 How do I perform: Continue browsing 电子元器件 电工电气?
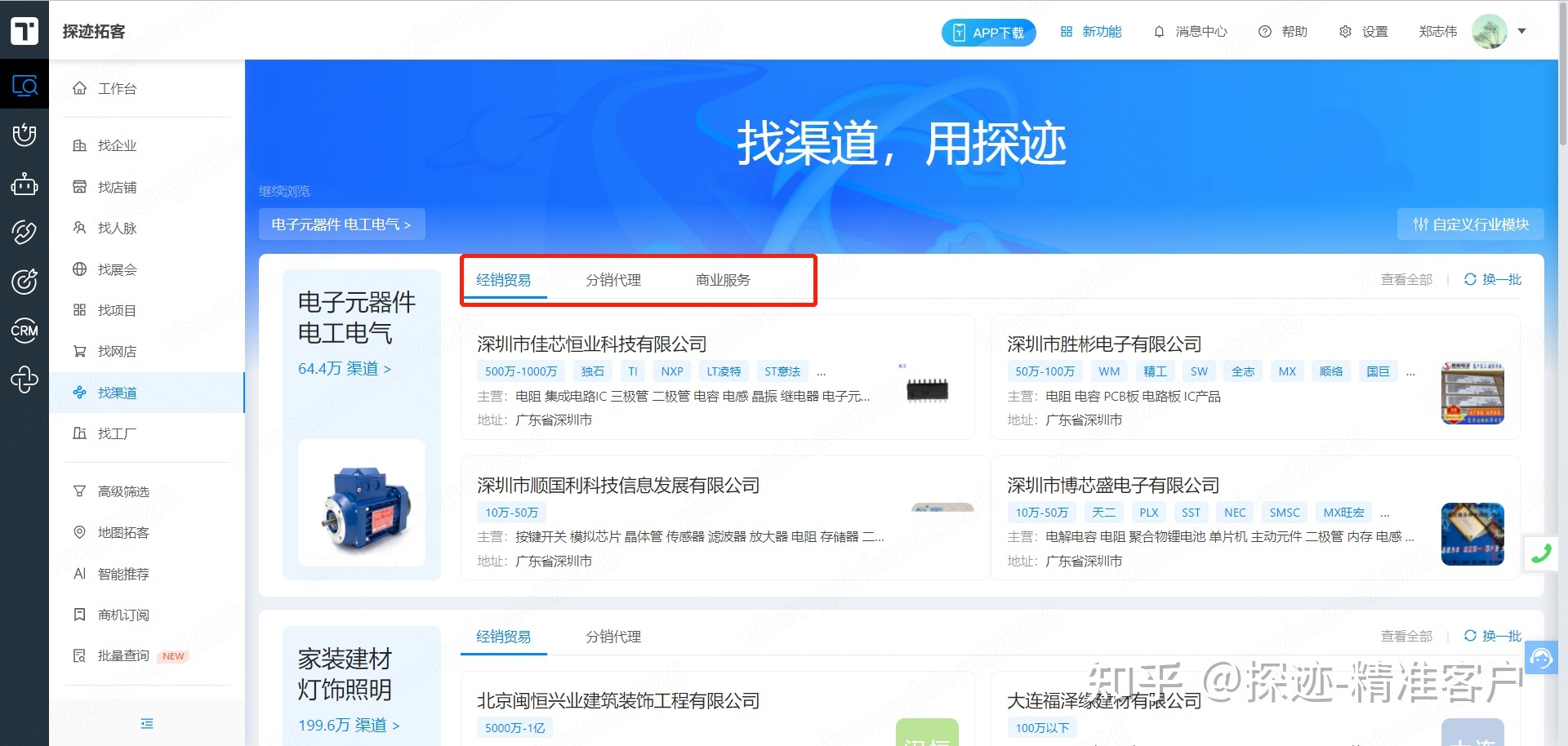point(341,224)
